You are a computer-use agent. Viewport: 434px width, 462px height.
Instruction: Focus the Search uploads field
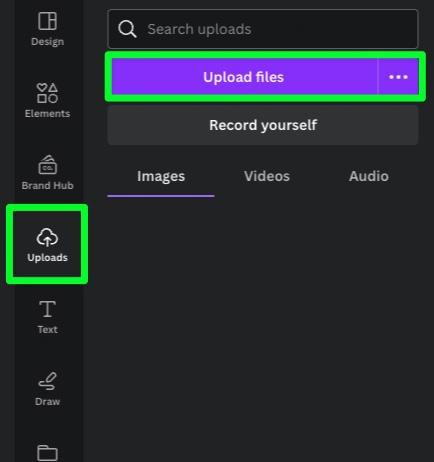(x=263, y=29)
